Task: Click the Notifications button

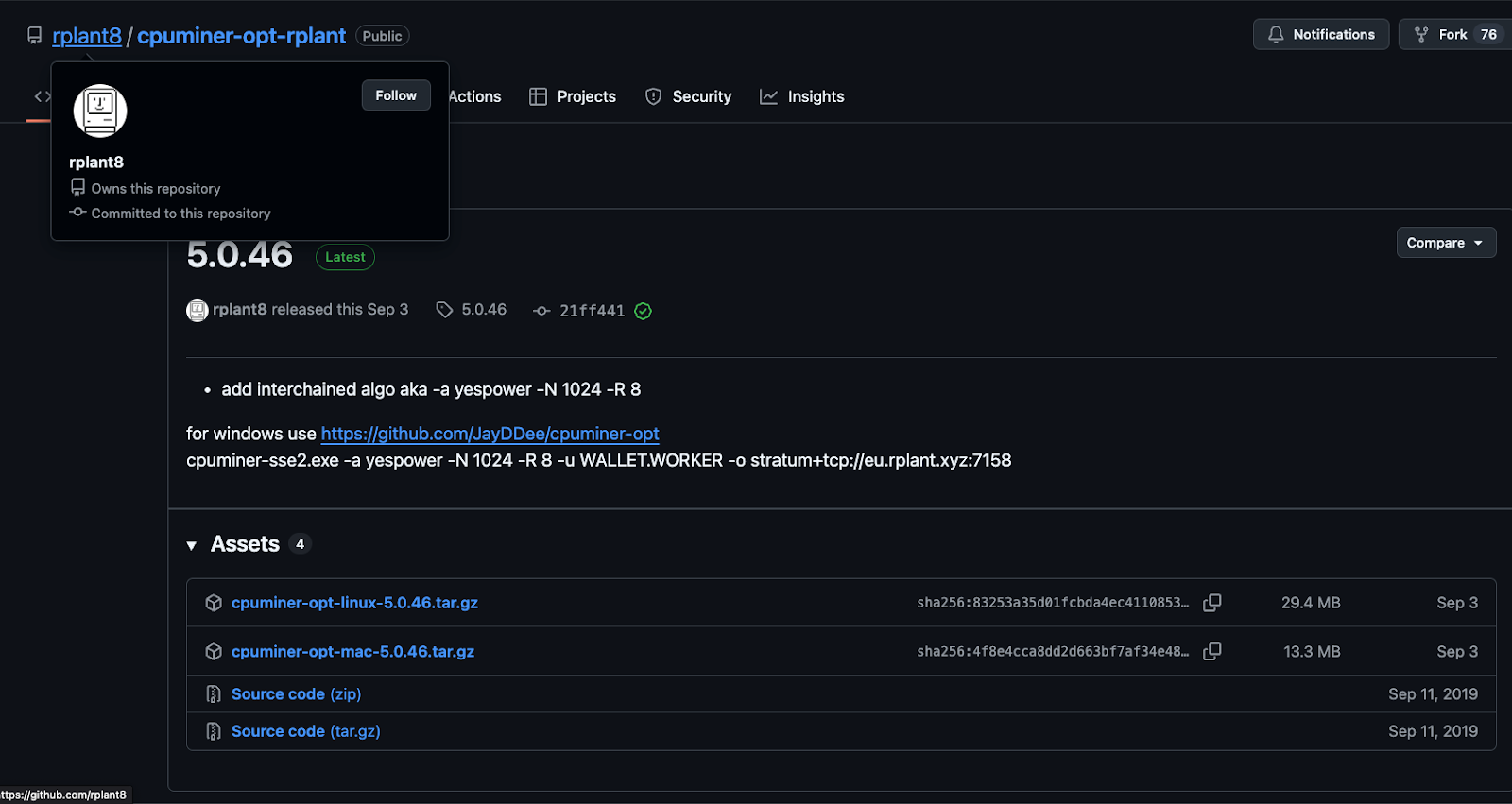Action: 1321,34
